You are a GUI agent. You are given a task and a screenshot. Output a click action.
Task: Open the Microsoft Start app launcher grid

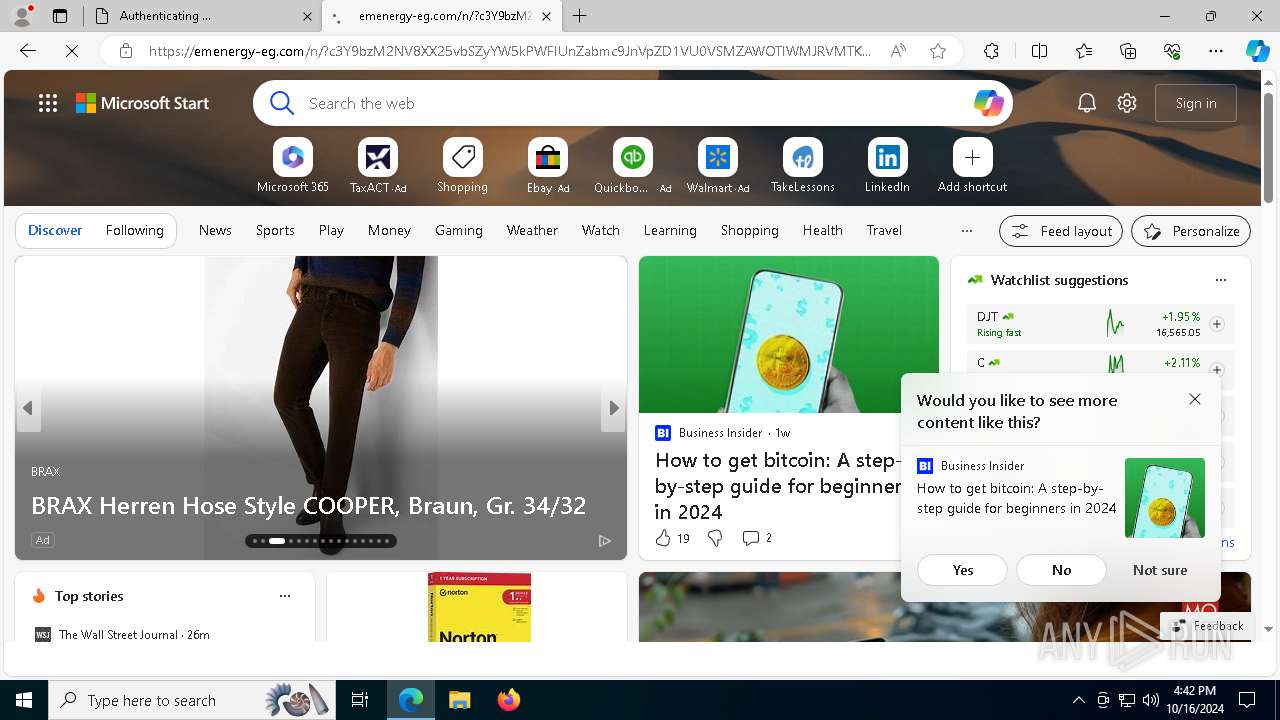click(47, 103)
